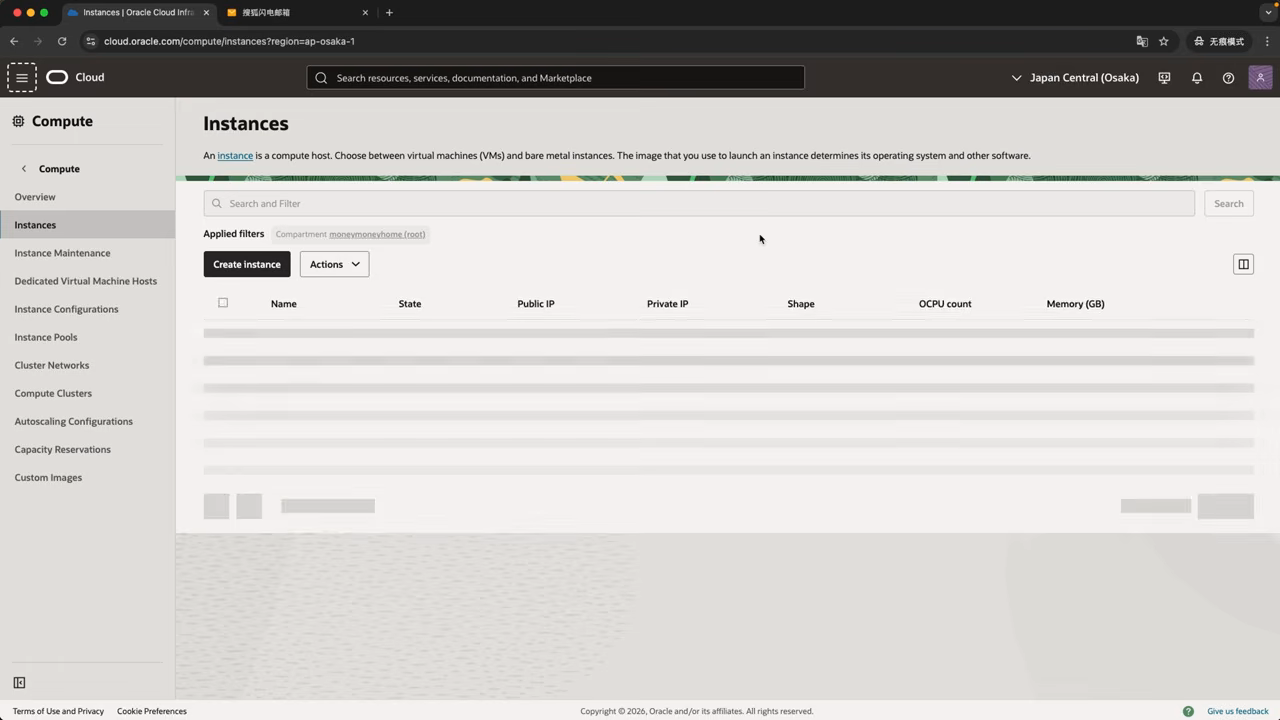This screenshot has height=720, width=1280.
Task: Follow the instance hyperlink in description
Action: pyautogui.click(x=235, y=155)
